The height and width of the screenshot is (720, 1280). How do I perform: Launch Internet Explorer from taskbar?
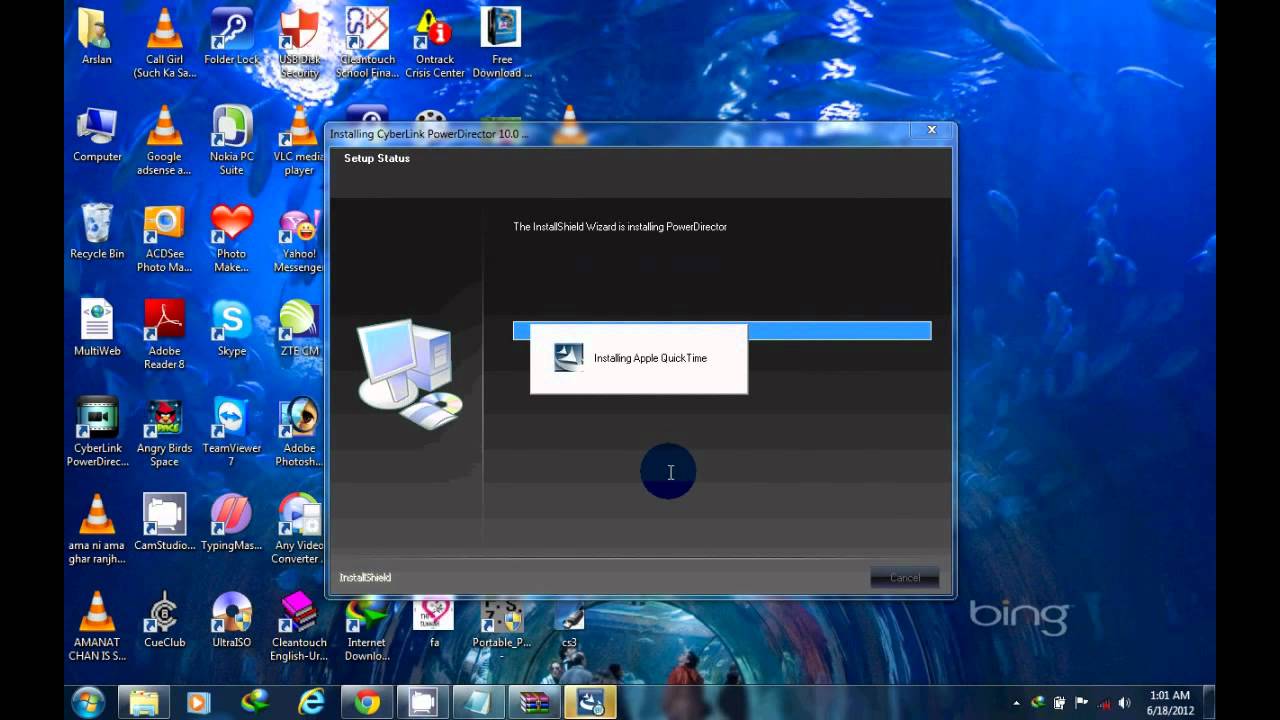click(x=311, y=703)
